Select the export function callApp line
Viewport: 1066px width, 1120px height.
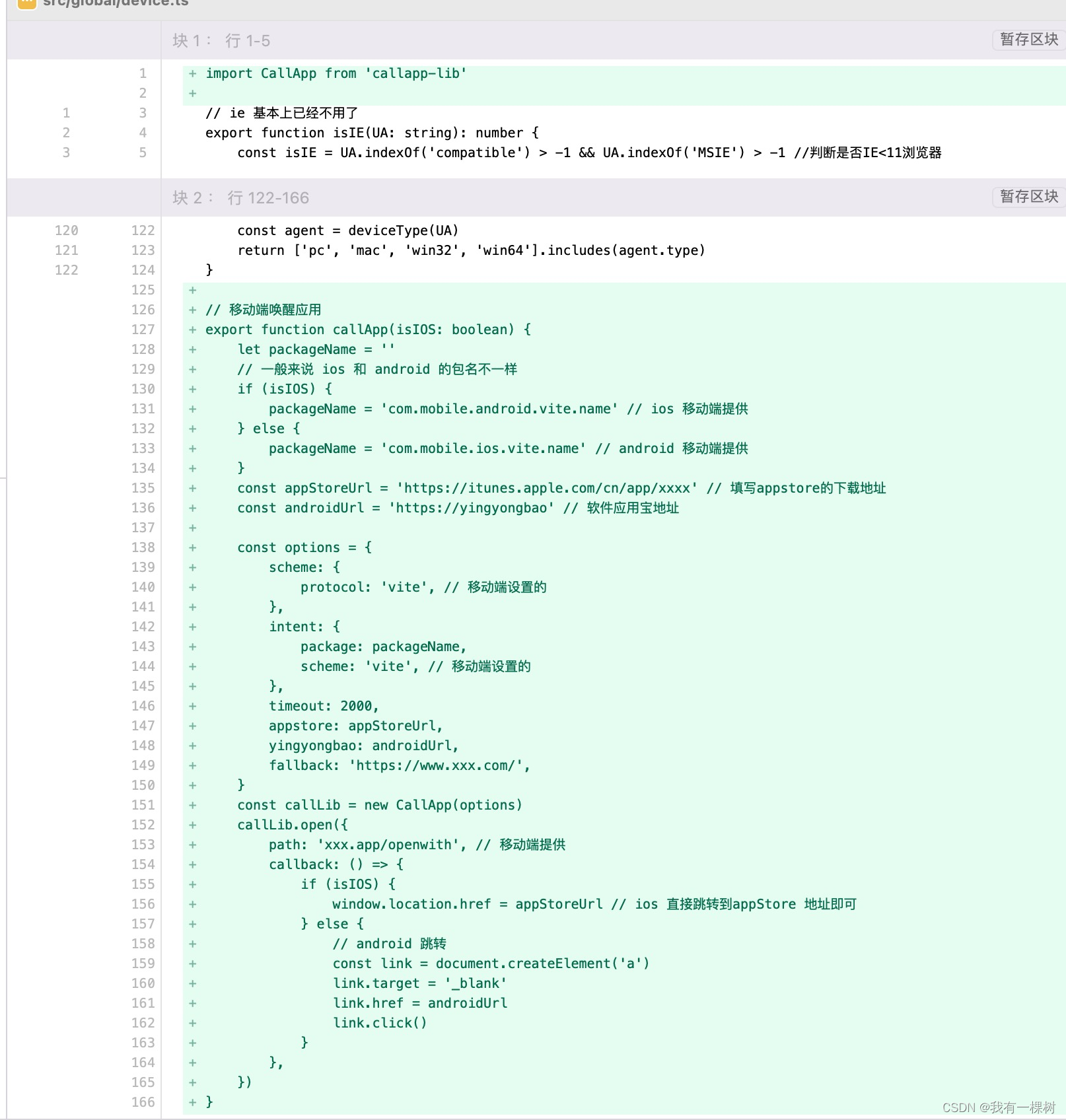(x=368, y=330)
